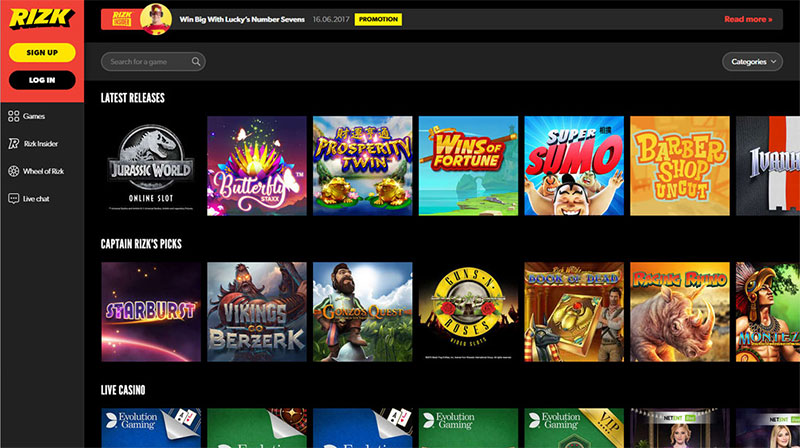Open the plain green Evolution Gaming tile
The image size is (800, 448).
(x=468, y=428)
